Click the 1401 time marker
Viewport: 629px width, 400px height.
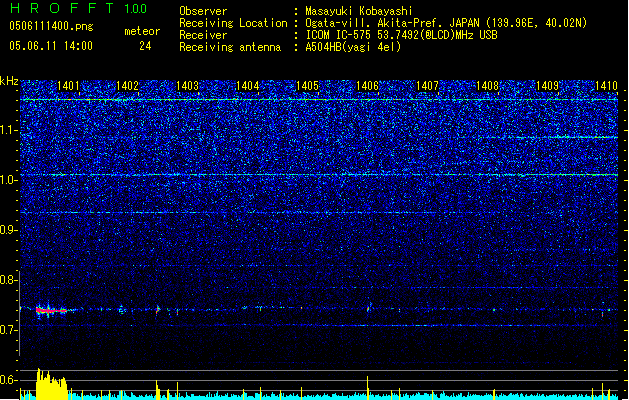68,86
